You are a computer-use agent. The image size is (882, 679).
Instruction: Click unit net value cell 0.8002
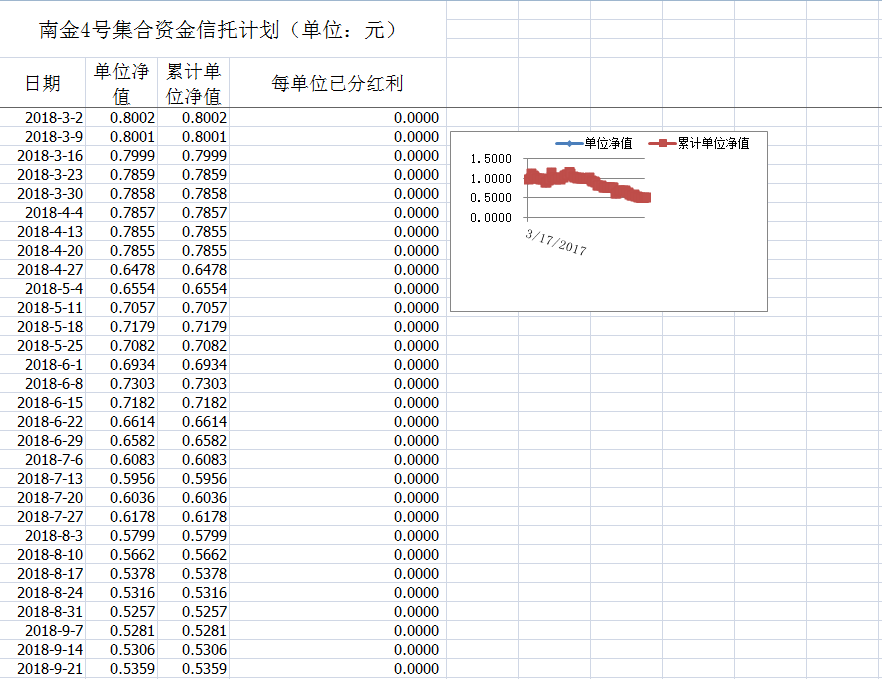pos(122,118)
